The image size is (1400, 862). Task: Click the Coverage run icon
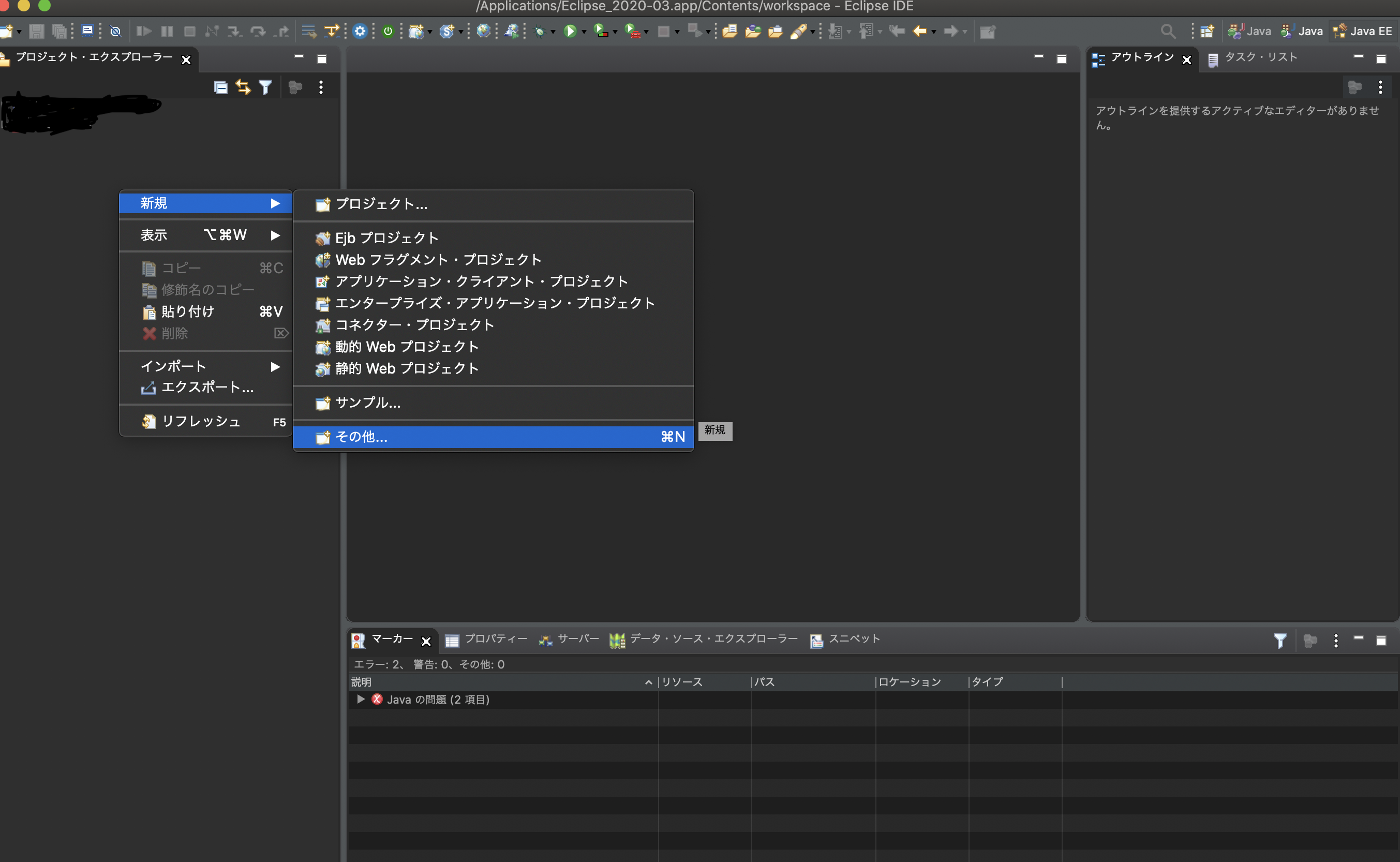click(x=600, y=31)
